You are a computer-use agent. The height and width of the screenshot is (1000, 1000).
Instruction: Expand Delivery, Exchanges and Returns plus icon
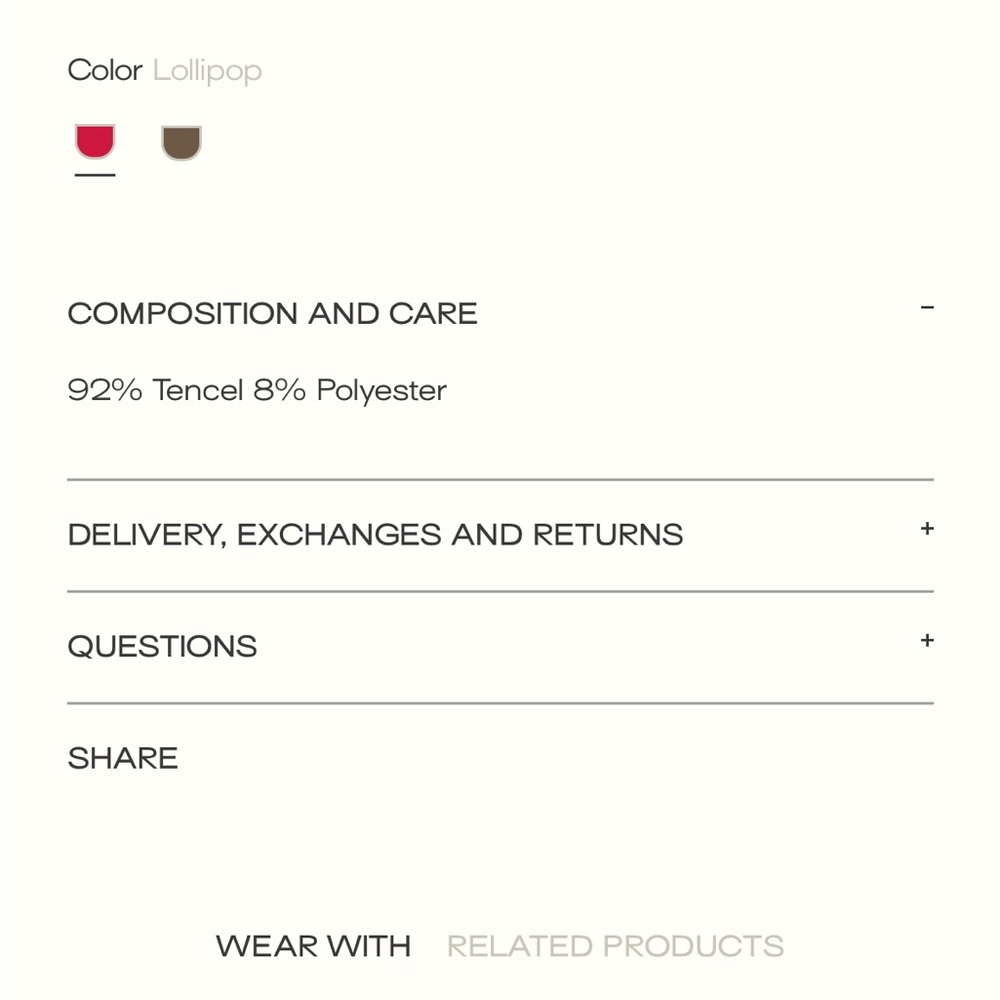point(927,529)
